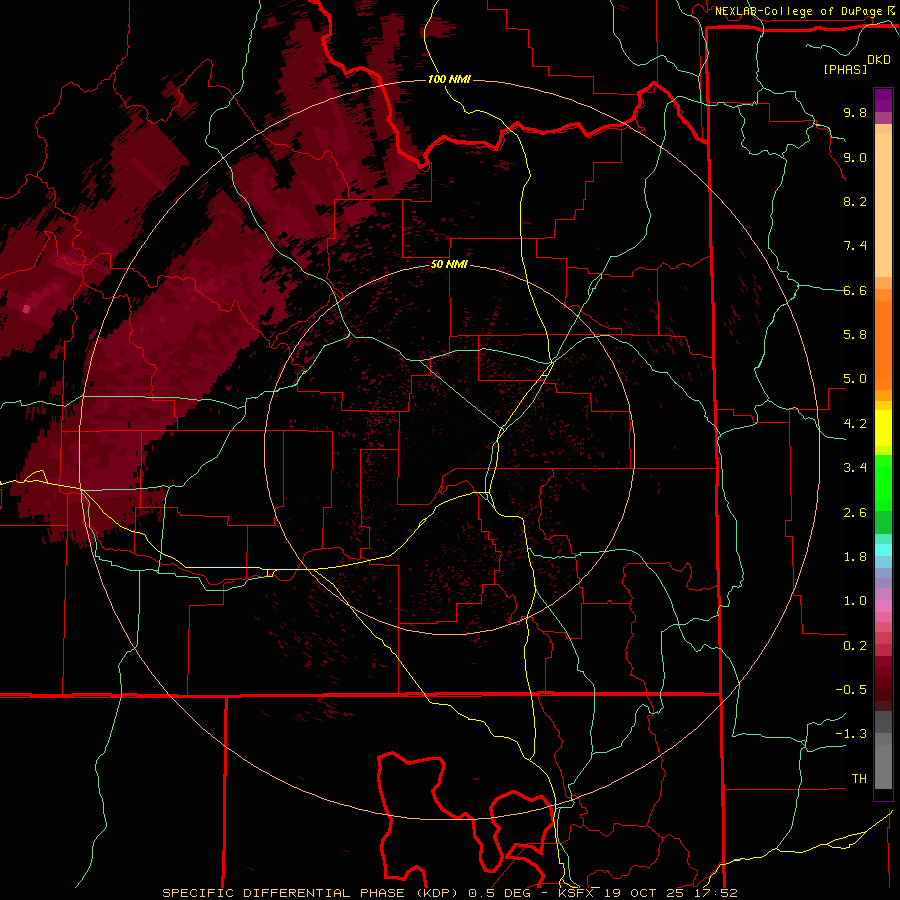Click the 9.0 value on the color scale
The image size is (900, 900).
855,157
